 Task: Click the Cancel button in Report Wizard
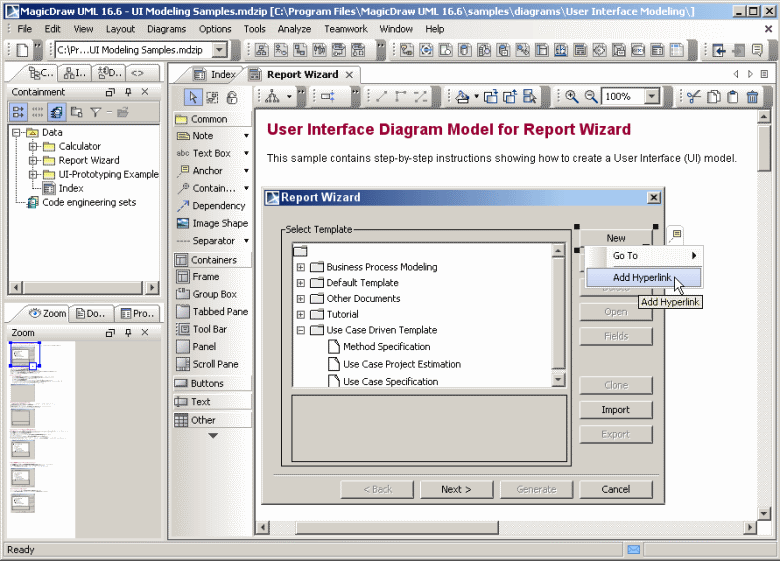click(x=616, y=489)
